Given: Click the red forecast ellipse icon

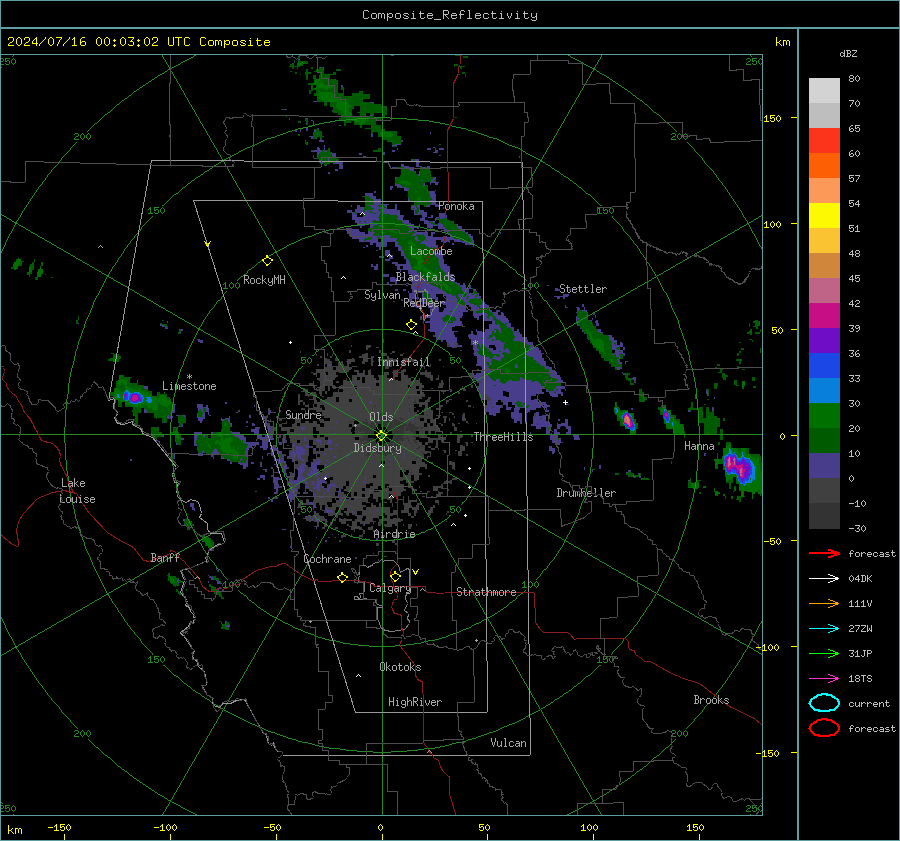Looking at the screenshot, I should coord(824,728).
